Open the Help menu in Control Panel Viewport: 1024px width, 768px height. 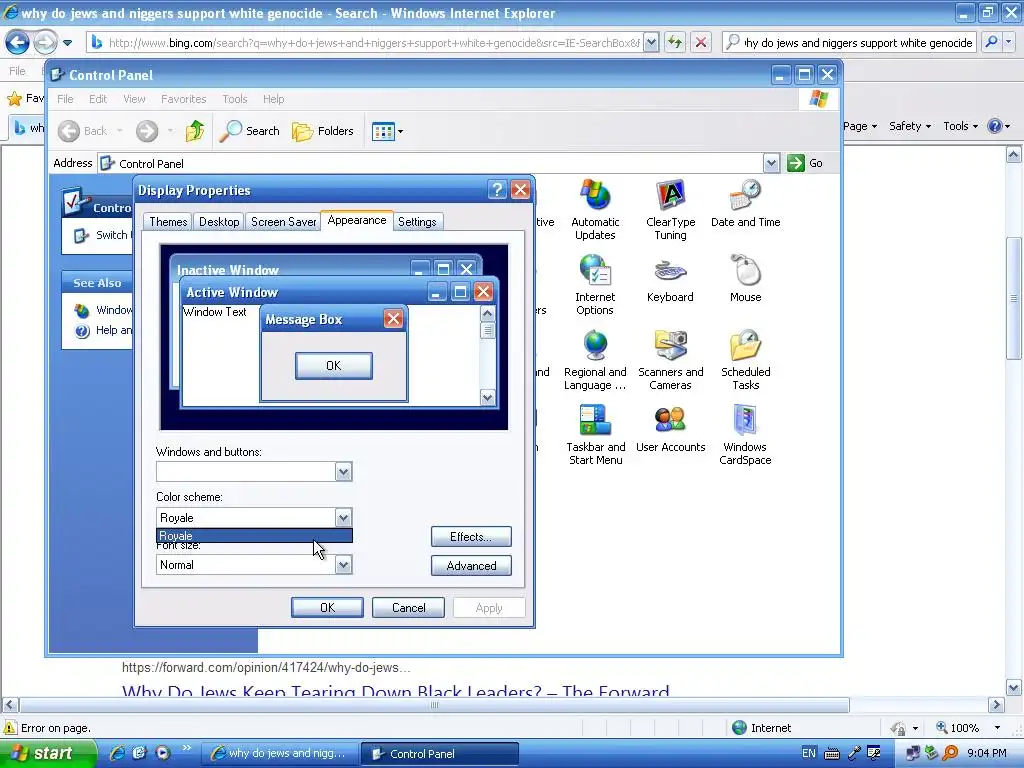[x=274, y=99]
